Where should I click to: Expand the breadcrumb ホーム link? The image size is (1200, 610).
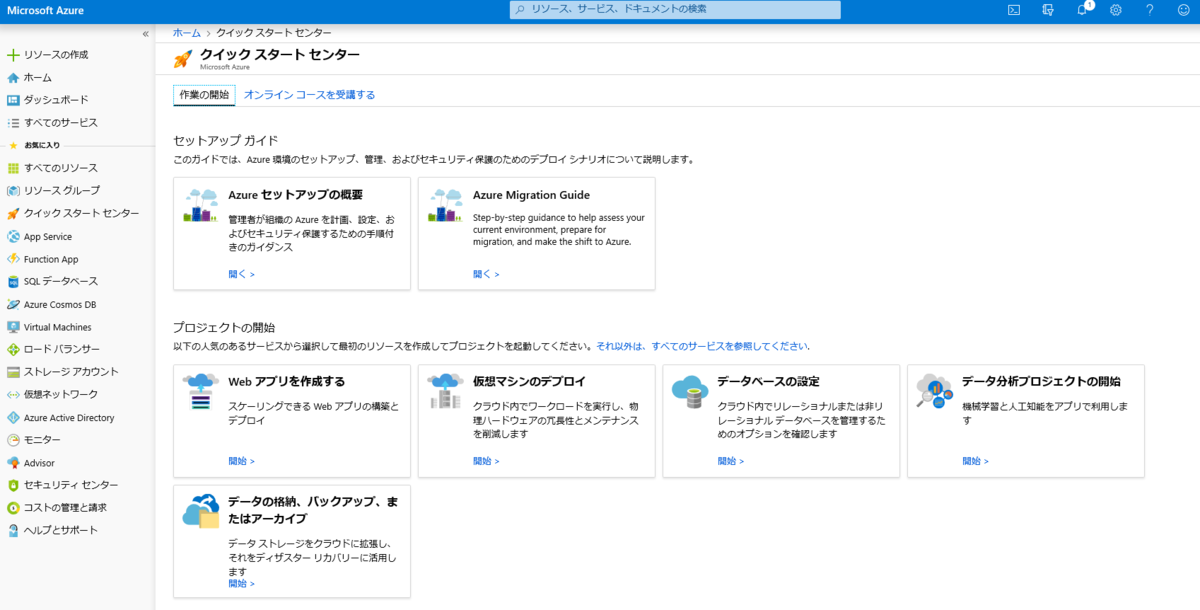click(x=186, y=32)
